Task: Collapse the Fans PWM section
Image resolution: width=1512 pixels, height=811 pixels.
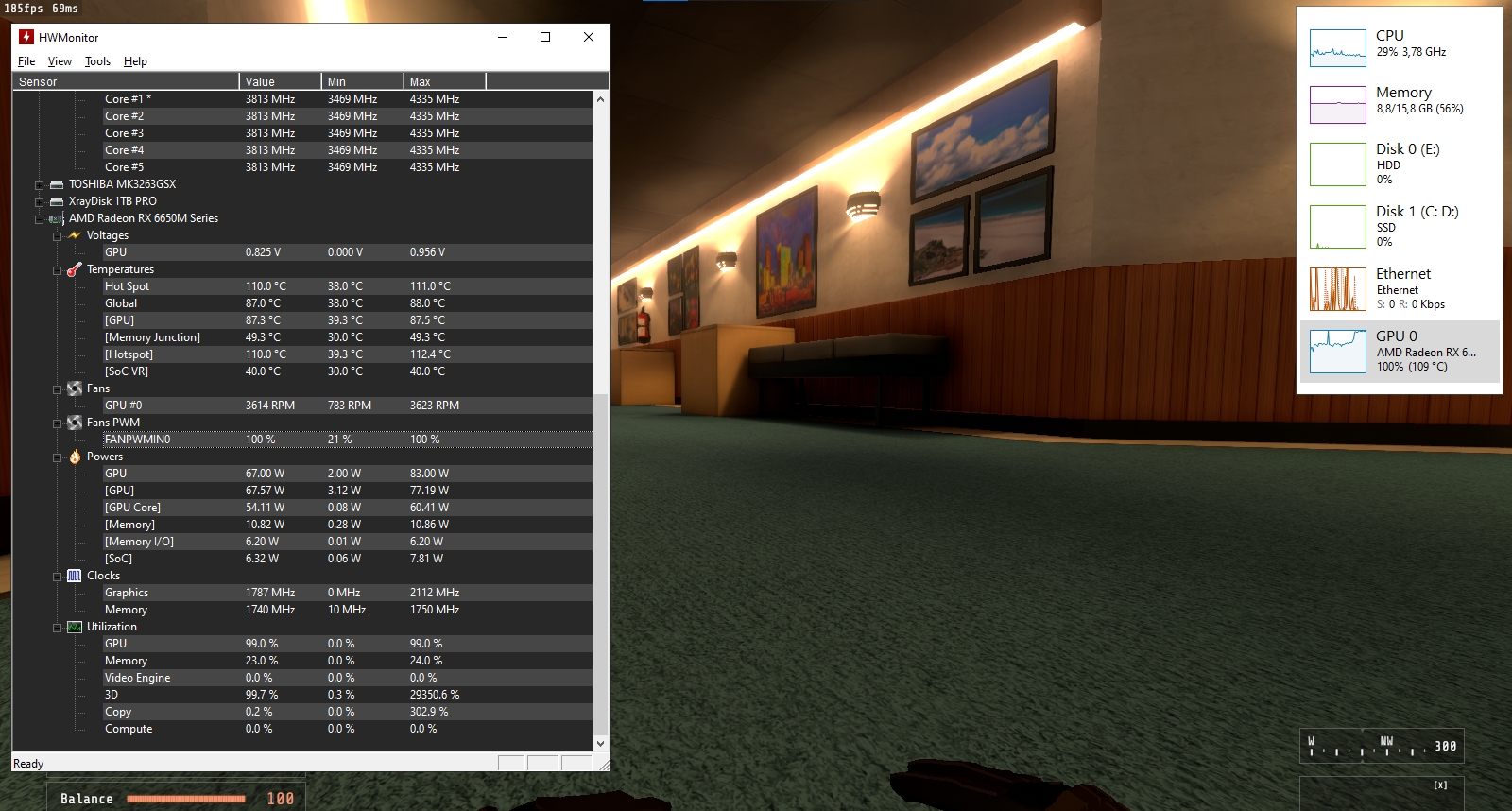Action: [58, 423]
